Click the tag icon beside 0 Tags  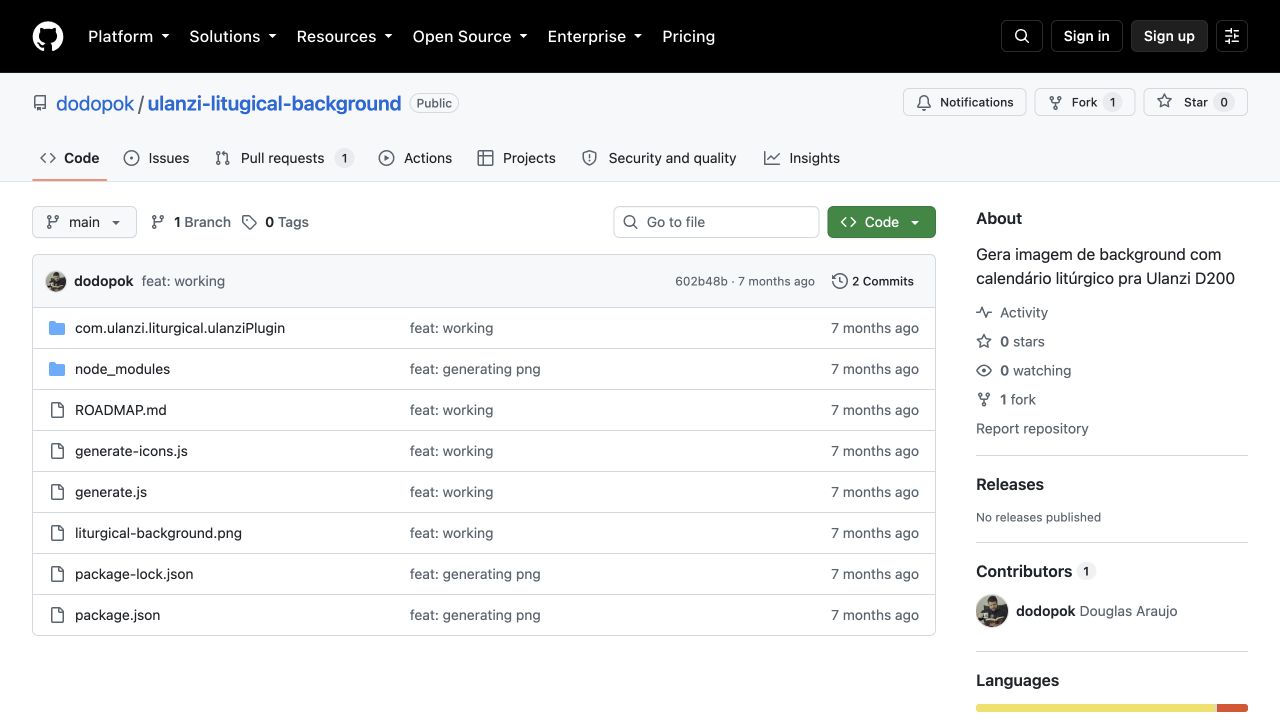(250, 222)
